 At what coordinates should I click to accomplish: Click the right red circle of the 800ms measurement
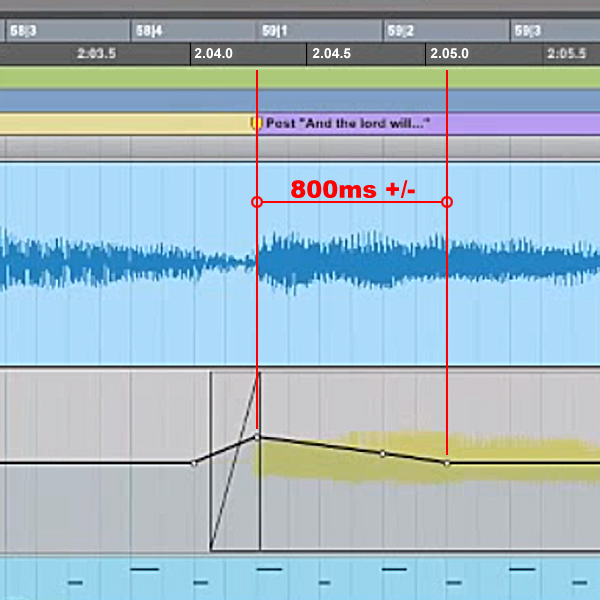(447, 202)
